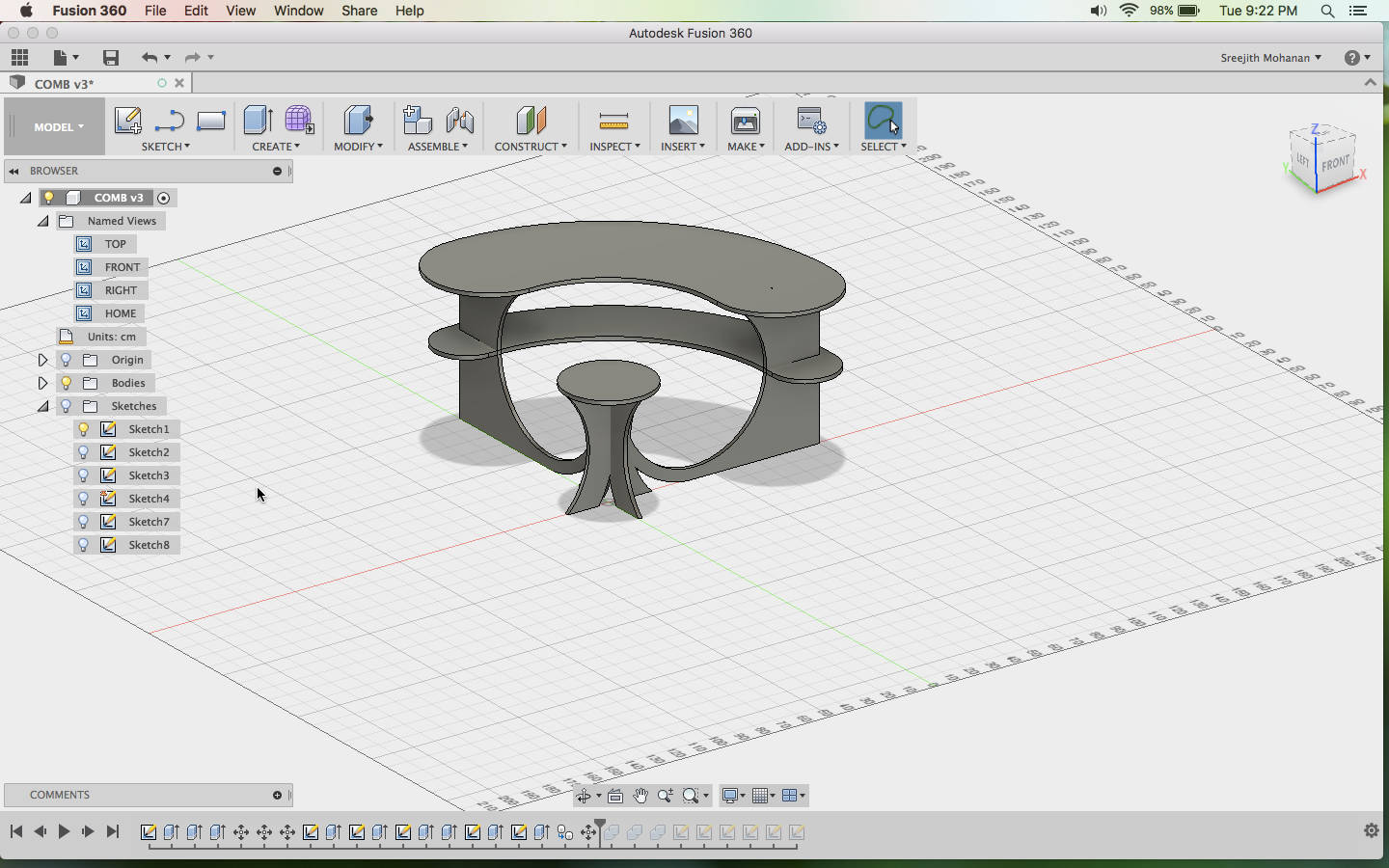Screen dimensions: 1389x868
Task: Toggle visibility bulb of Sketch8
Action: coord(84,545)
